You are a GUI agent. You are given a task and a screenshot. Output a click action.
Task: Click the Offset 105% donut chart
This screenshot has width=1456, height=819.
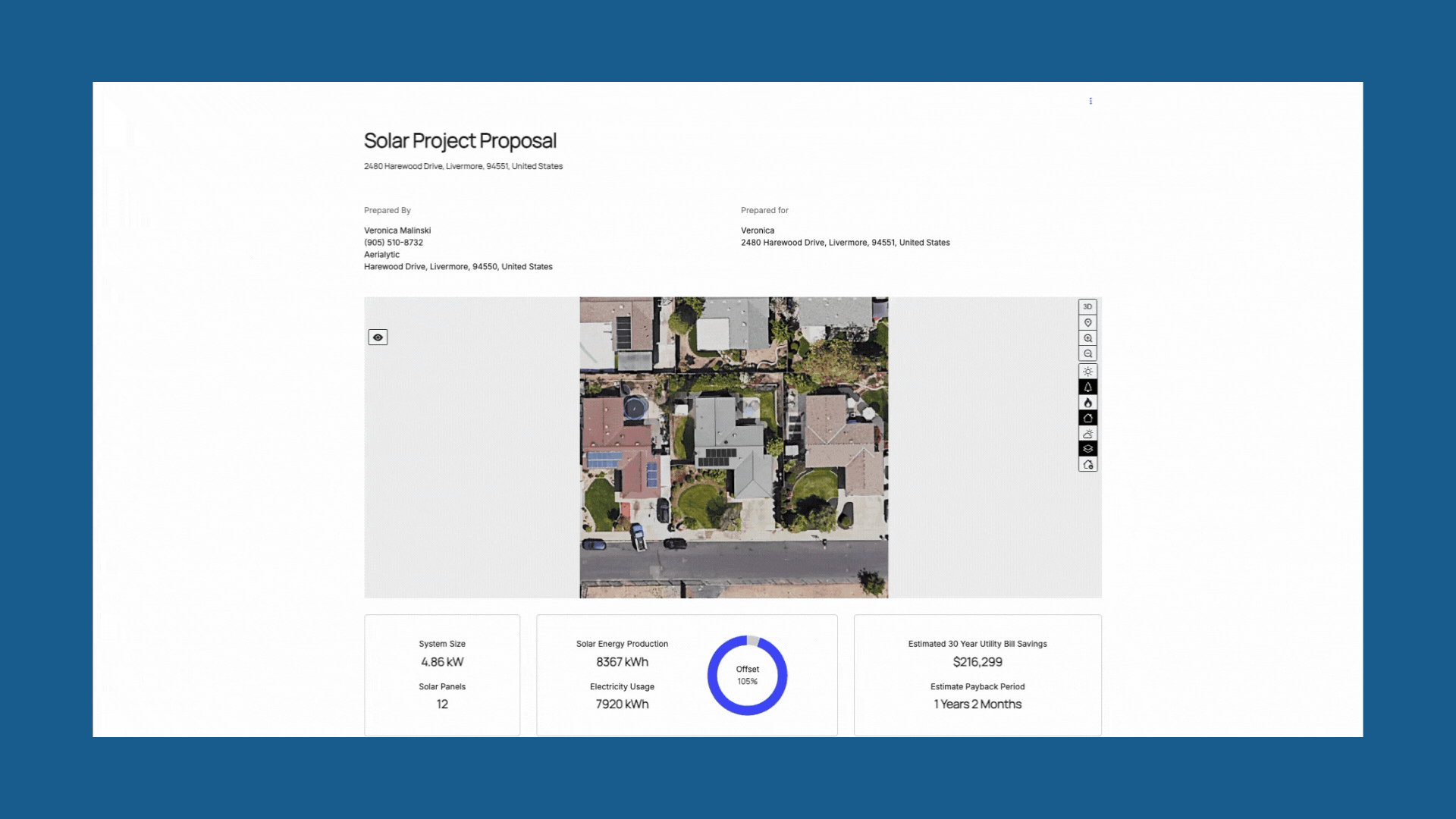coord(747,675)
